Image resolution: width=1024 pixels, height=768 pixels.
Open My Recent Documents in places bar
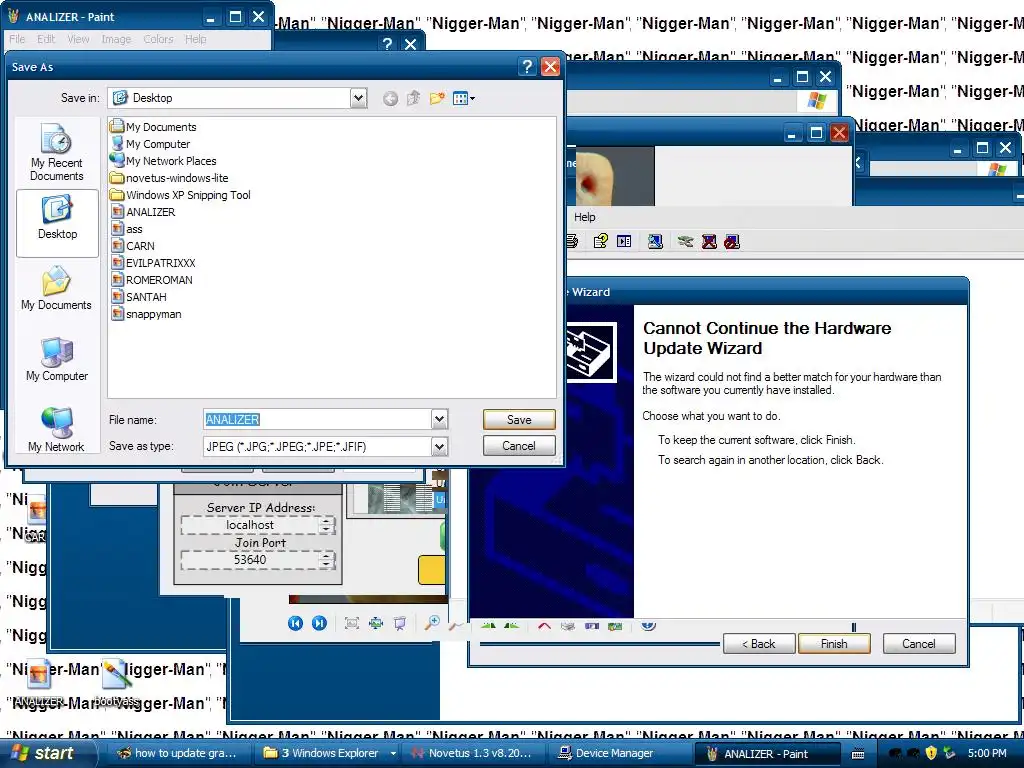pyautogui.click(x=57, y=152)
